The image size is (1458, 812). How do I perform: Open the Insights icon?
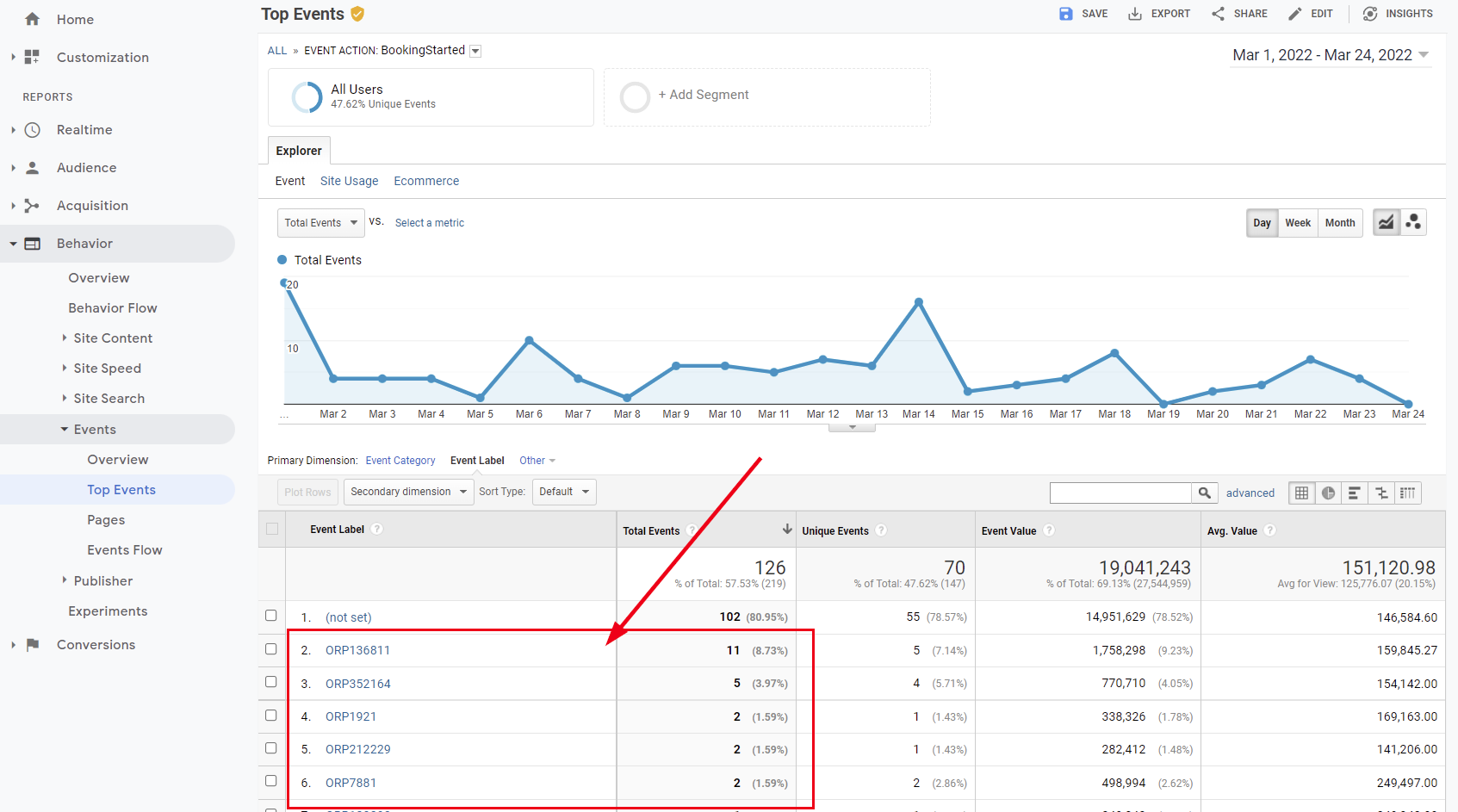pos(1370,14)
